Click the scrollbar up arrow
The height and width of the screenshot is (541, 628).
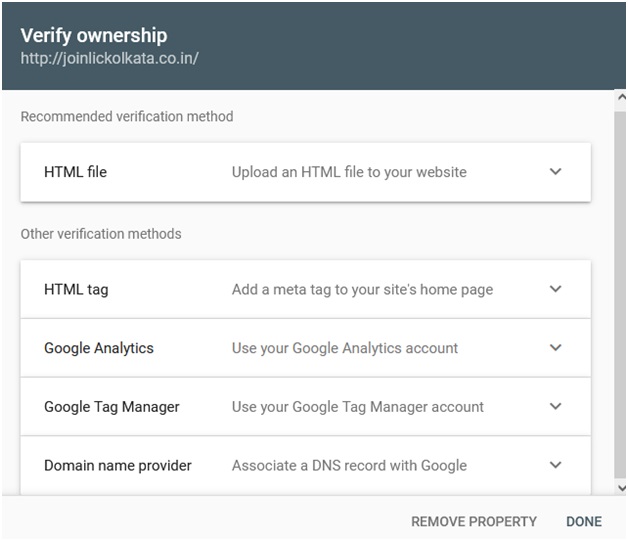point(622,97)
